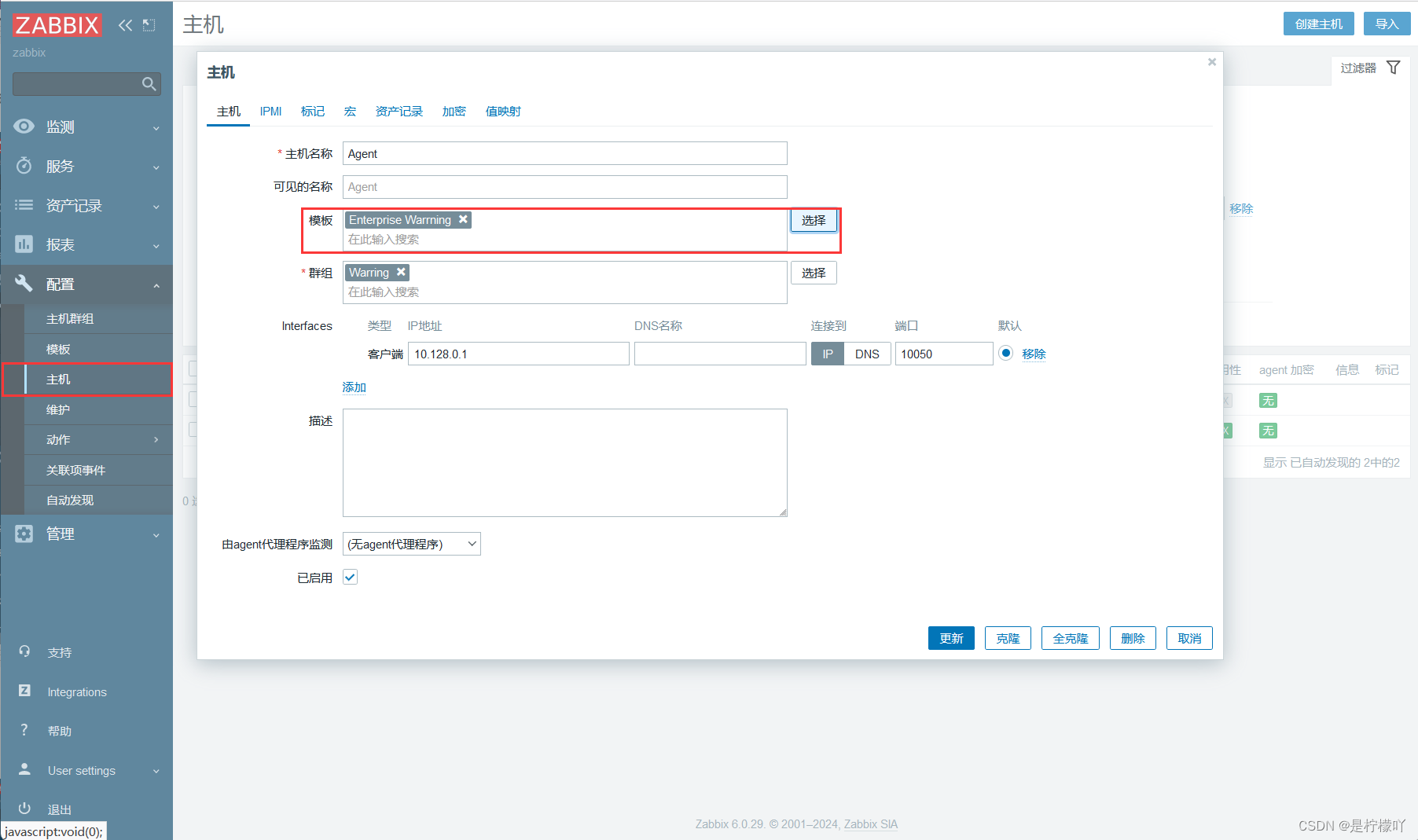The height and width of the screenshot is (840, 1418).
Task: Expand the 监测 menu chevron
Action: coord(156,128)
